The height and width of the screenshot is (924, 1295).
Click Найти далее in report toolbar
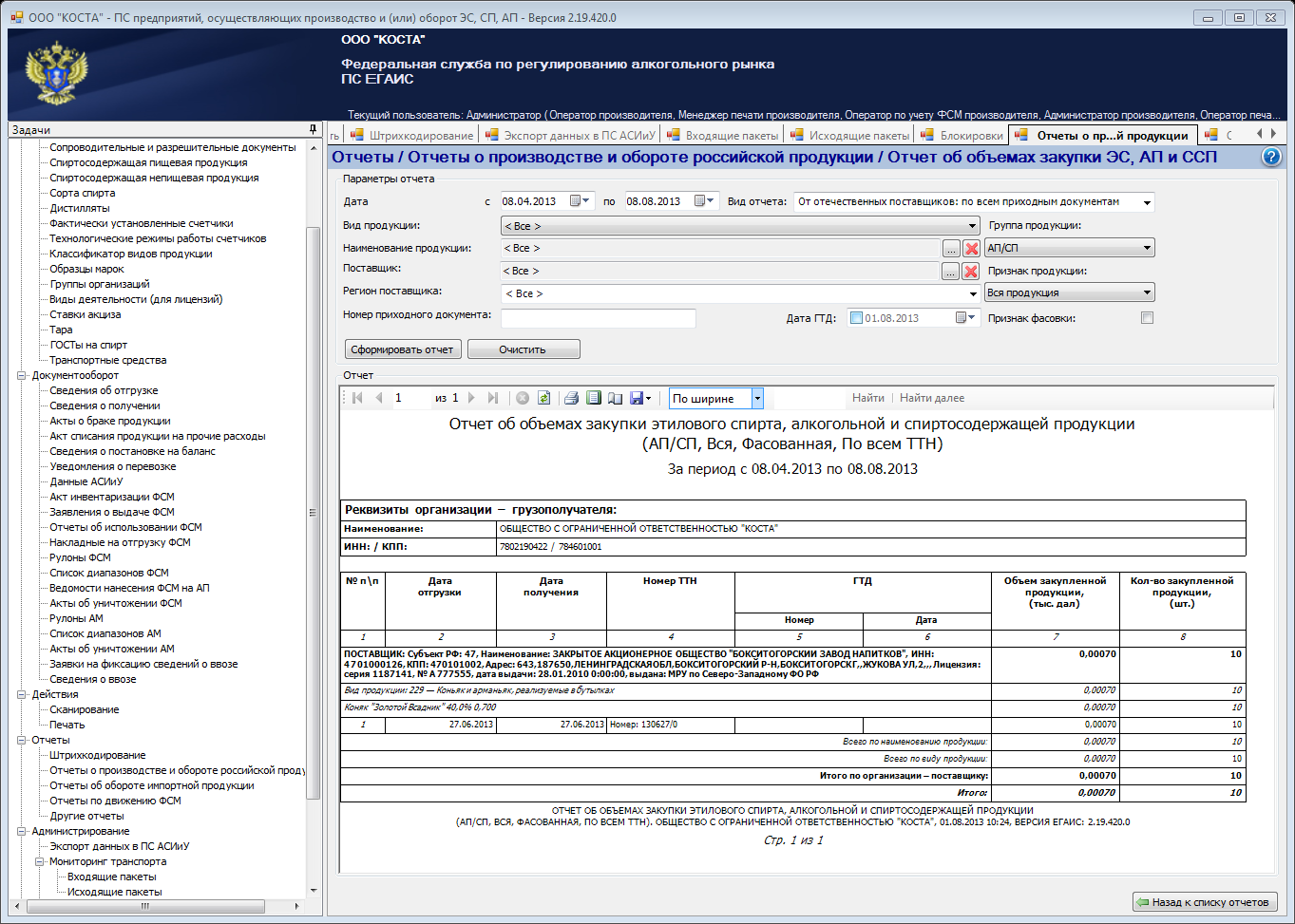[x=932, y=398]
